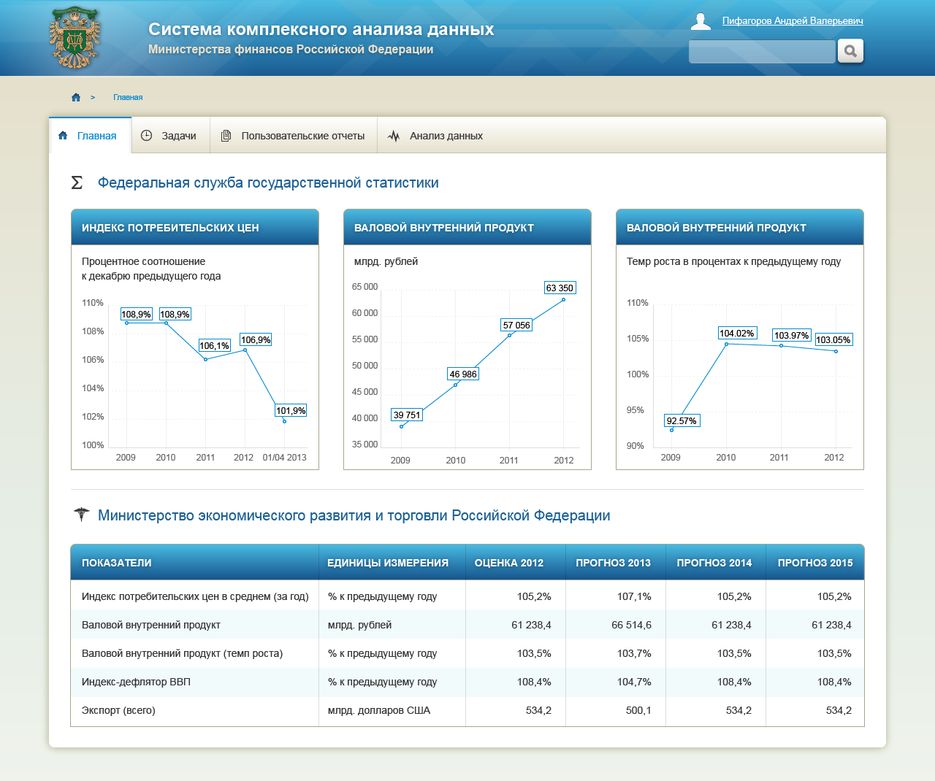This screenshot has height=781, width=935.
Task: Click the 46 986 data label on the GDP chart
Action: point(463,374)
